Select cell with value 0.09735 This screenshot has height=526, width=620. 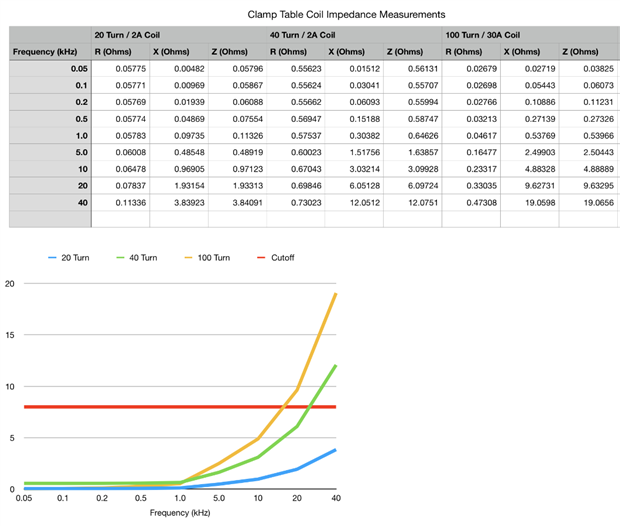(179, 136)
